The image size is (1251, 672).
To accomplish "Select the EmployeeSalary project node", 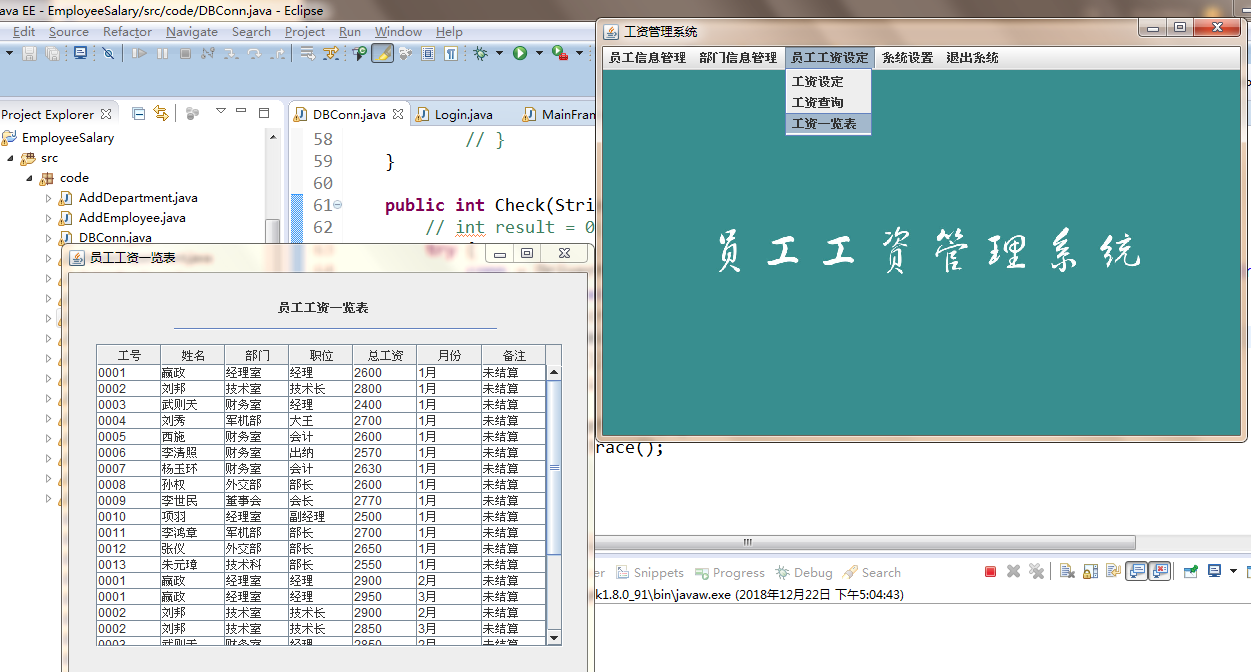I will coord(68,138).
